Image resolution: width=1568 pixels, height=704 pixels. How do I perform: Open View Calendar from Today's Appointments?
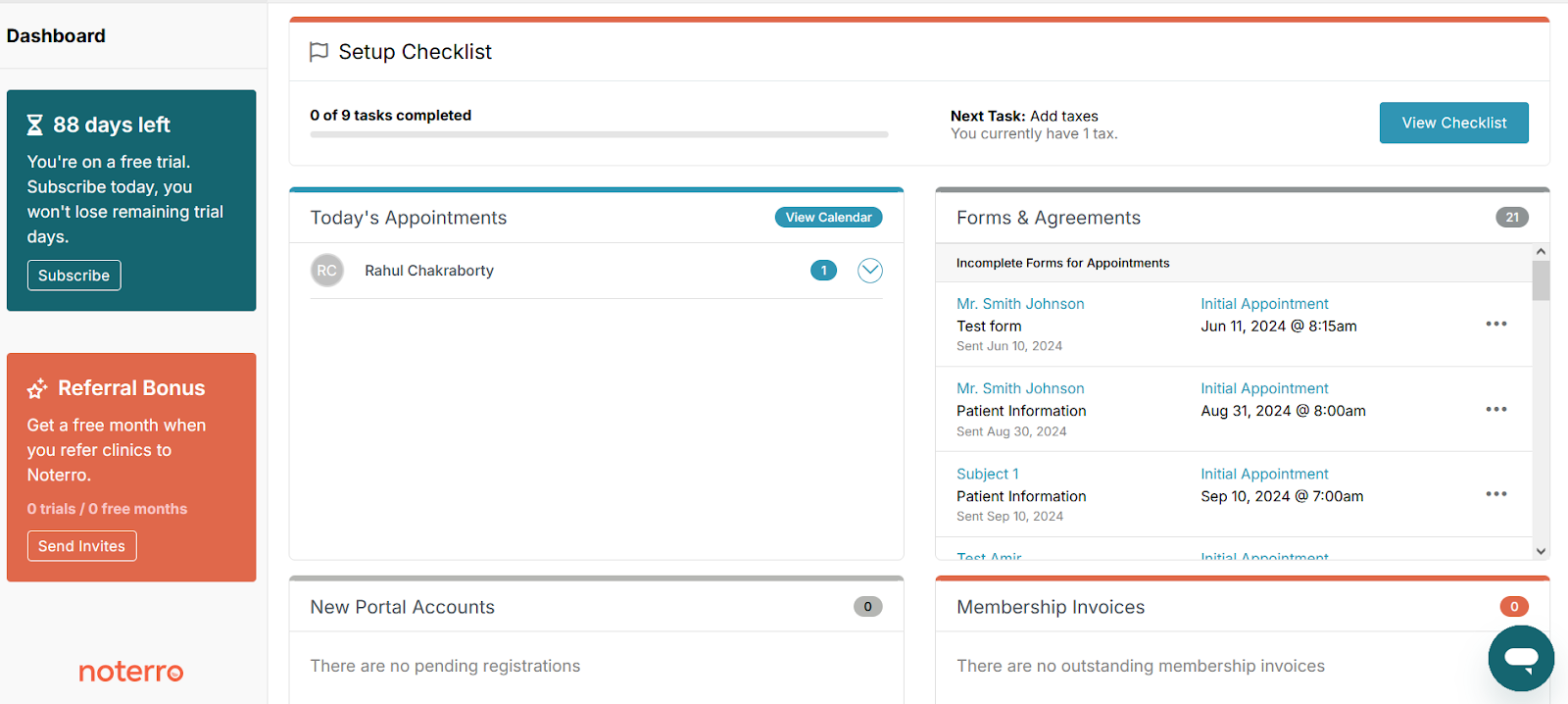tap(828, 217)
